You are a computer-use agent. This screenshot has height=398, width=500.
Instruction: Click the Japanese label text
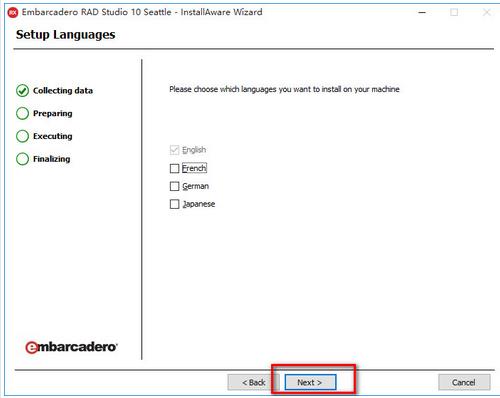[199, 204]
